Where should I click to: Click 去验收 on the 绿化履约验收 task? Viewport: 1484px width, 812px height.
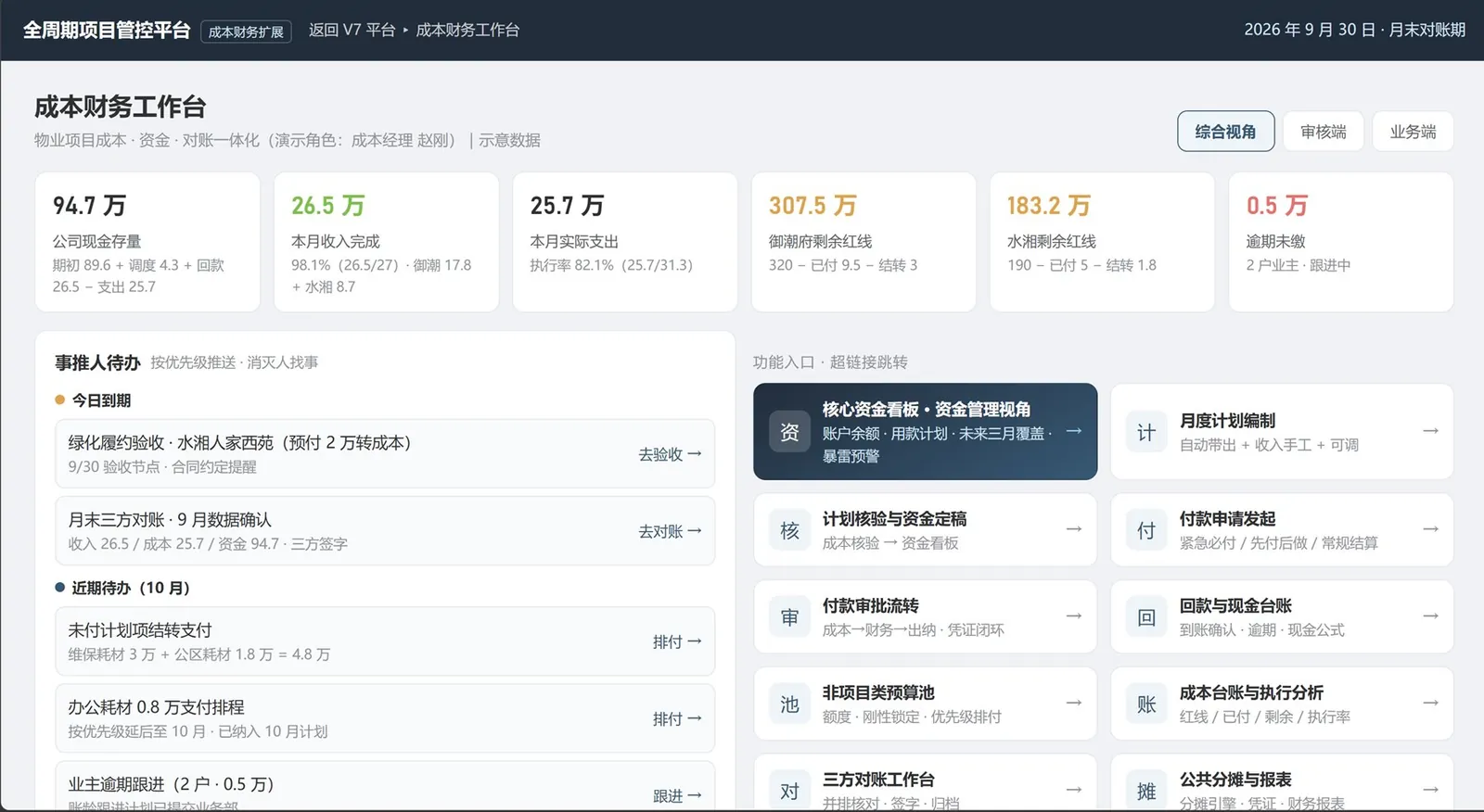670,454
